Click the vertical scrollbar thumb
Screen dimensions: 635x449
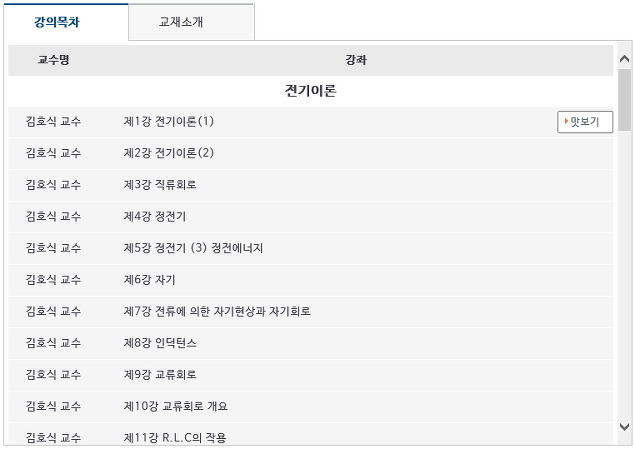tap(624, 100)
